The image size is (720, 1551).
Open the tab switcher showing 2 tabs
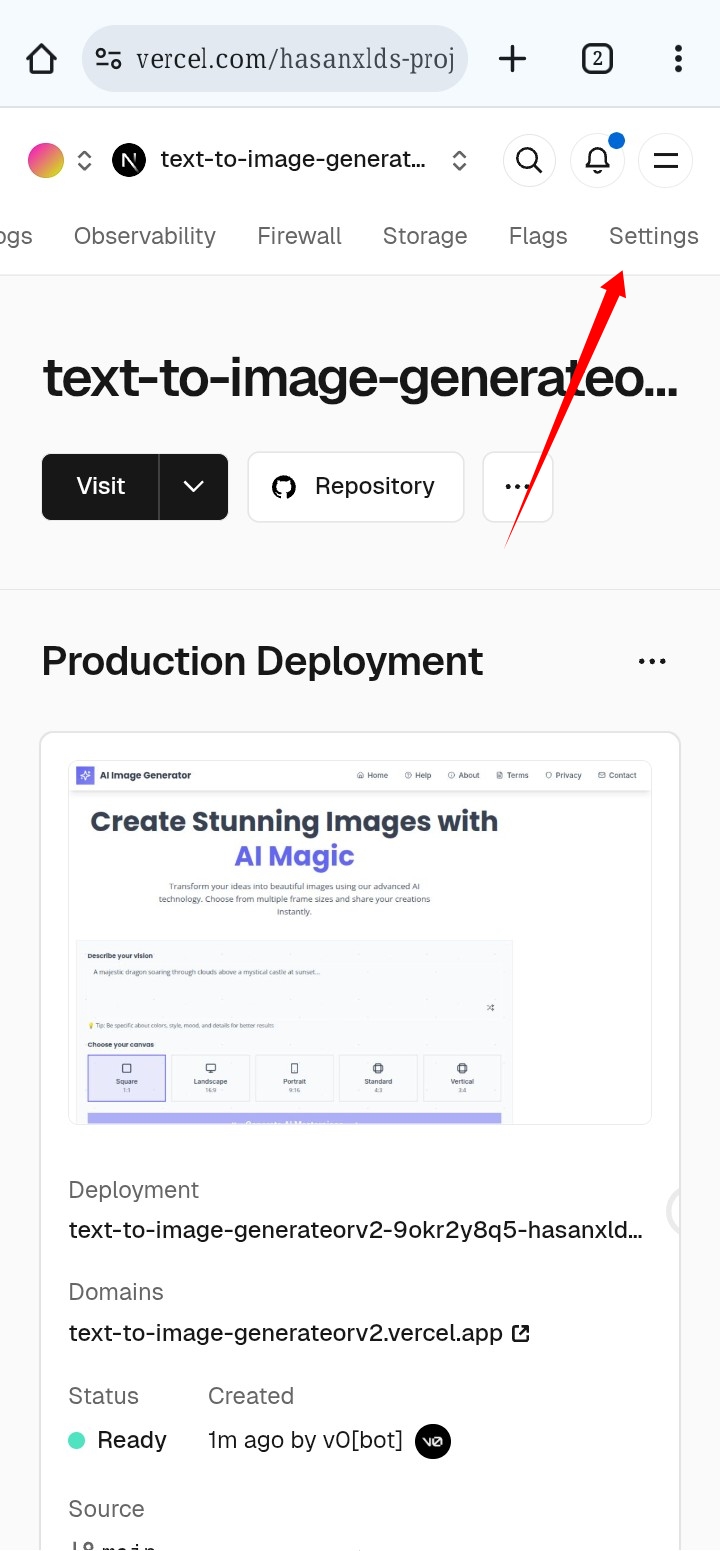[x=597, y=59]
